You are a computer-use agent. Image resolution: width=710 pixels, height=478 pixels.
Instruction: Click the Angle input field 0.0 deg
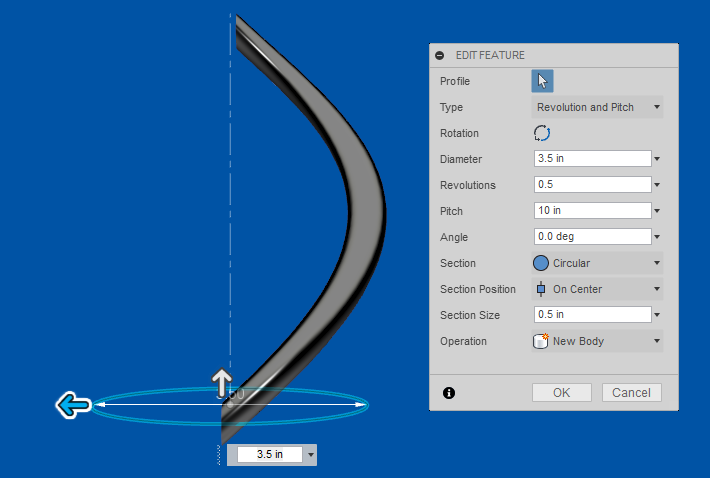[592, 236]
